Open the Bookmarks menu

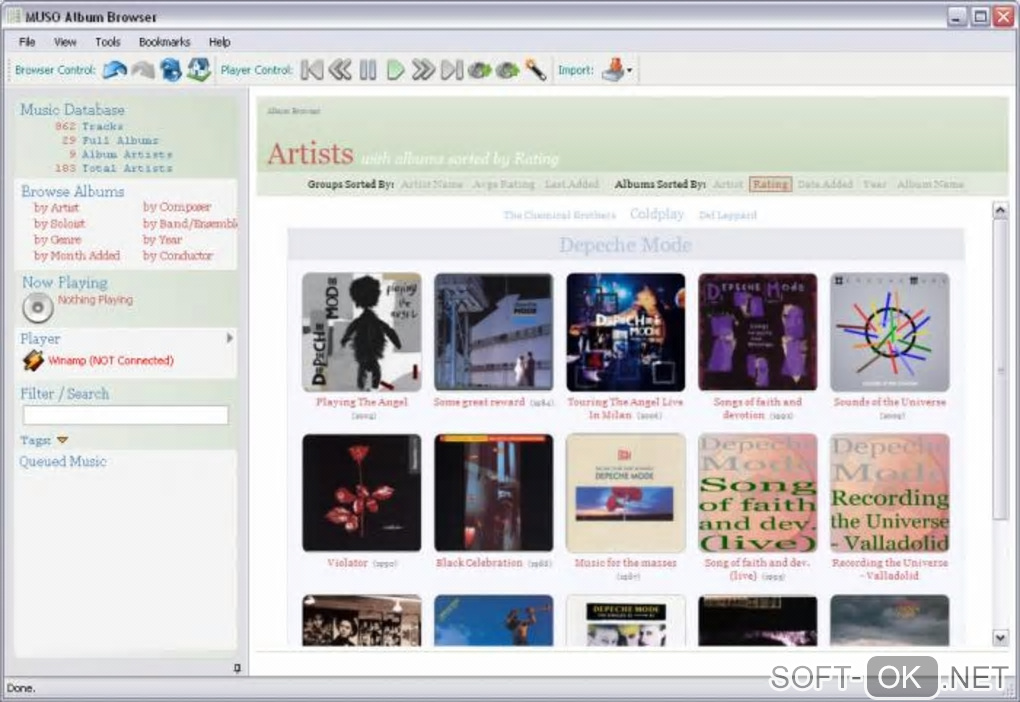[x=164, y=42]
